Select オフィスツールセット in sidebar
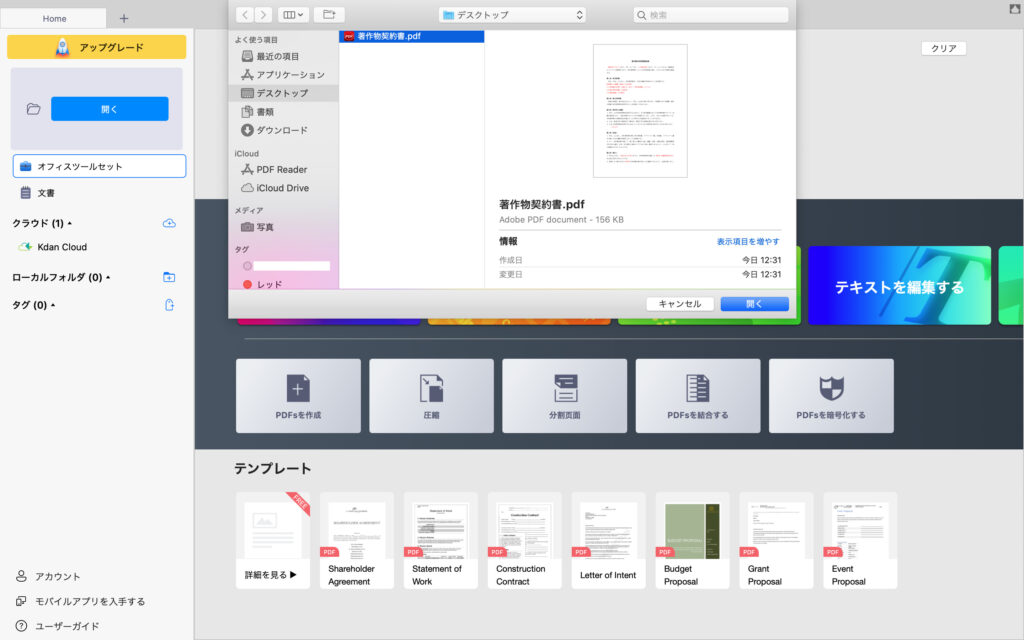 click(99, 166)
